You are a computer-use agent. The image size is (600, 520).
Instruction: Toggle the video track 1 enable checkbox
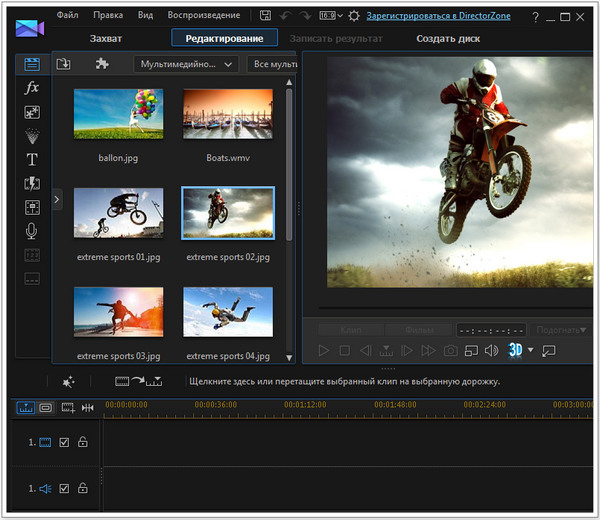point(64,442)
